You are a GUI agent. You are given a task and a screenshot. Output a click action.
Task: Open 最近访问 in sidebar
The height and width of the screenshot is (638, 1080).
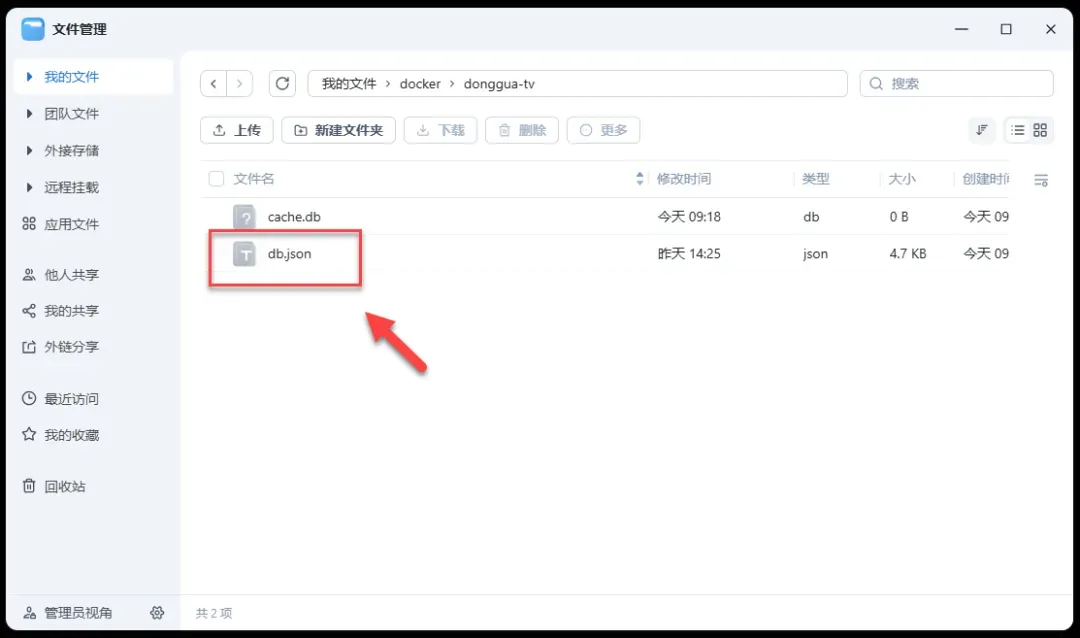click(x=70, y=399)
